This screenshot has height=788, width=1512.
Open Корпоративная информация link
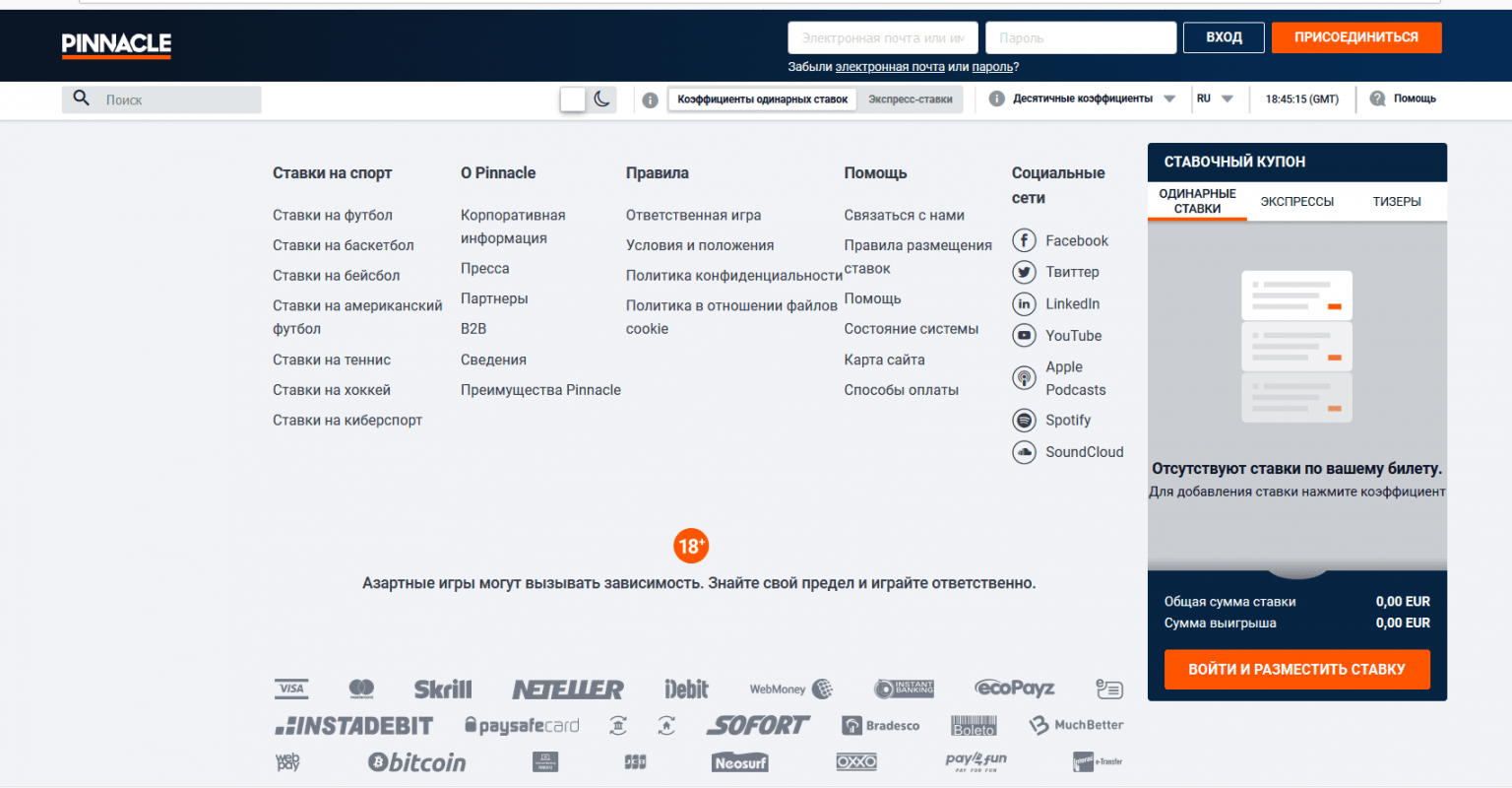point(513,227)
